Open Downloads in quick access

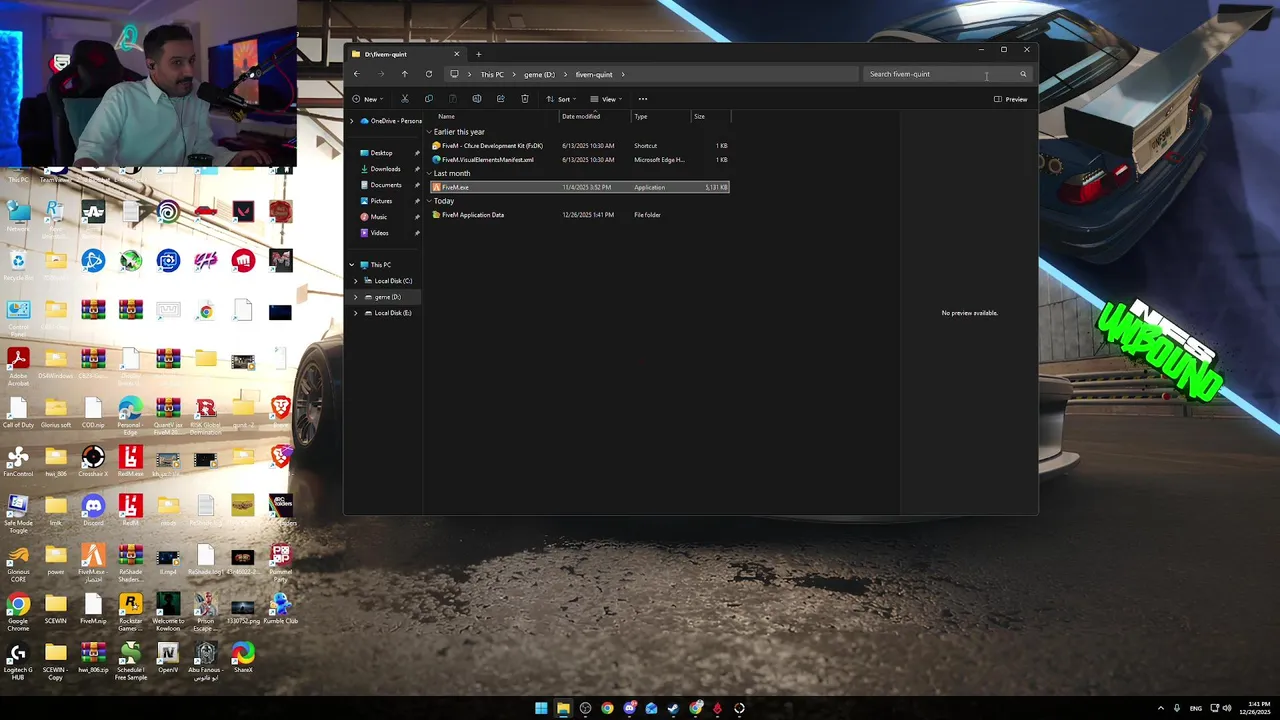384,169
